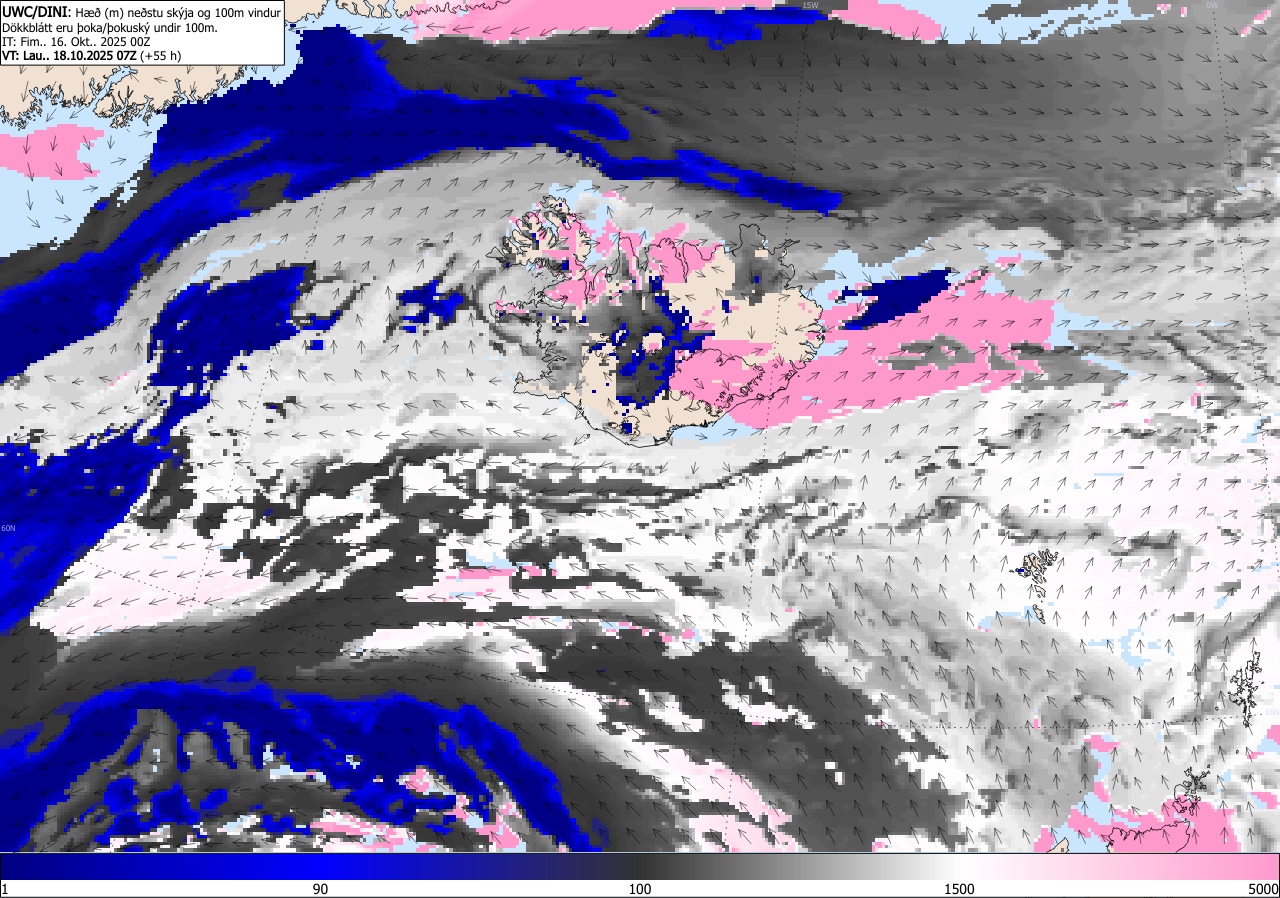
Task: Click the '60N' latitude label
Action: [x=9, y=528]
